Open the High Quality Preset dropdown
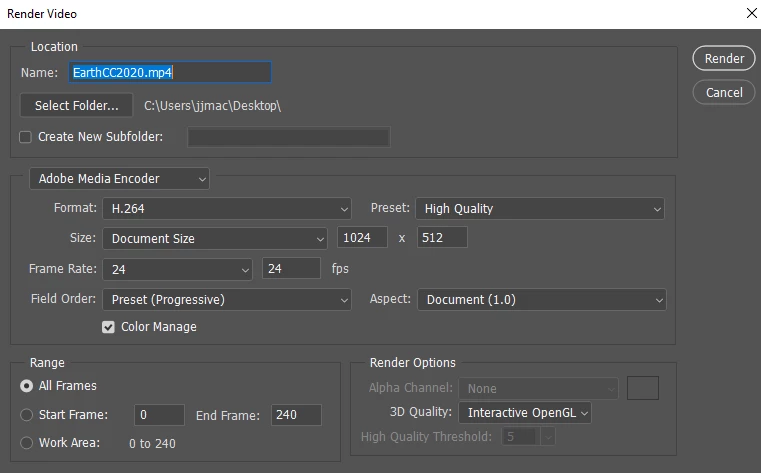This screenshot has height=473, width=761. coord(540,209)
